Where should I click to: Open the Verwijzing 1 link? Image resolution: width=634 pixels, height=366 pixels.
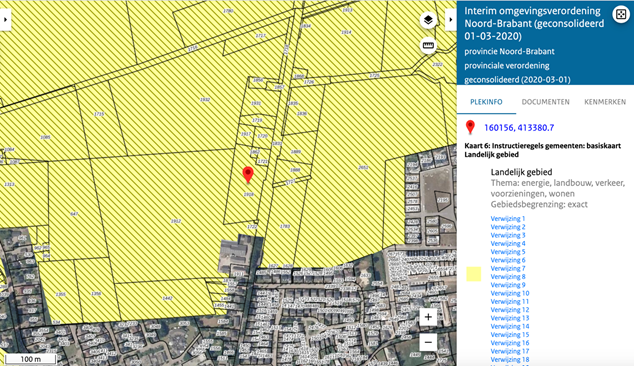point(508,218)
